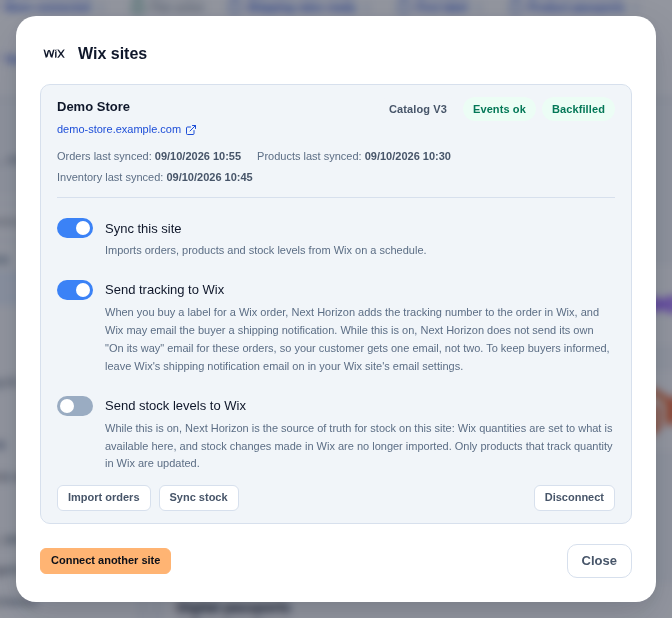Click the Events ok status badge
Screen dimensions: 672x618
click(x=499, y=109)
